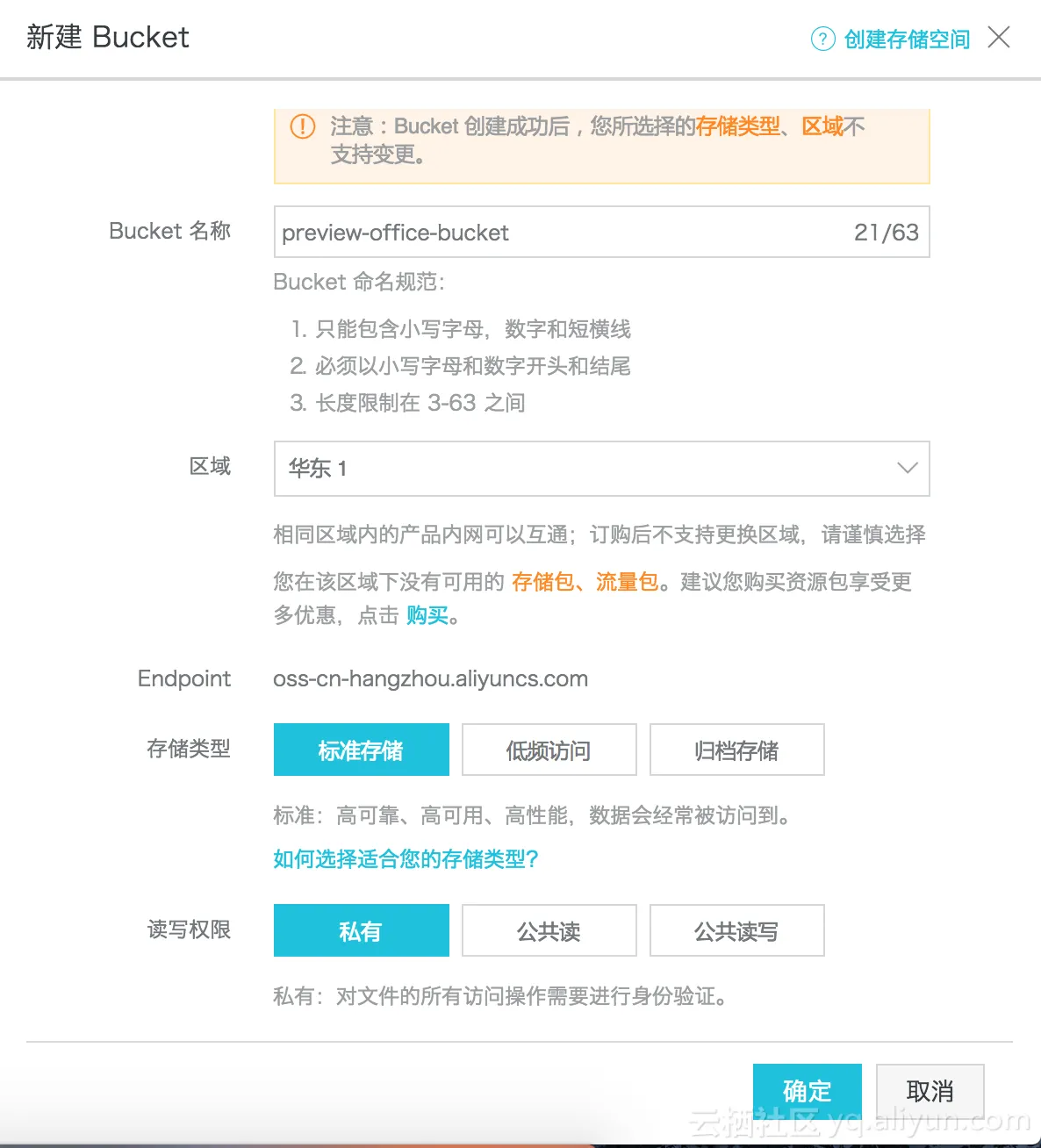
Task: Click the 购买 purchase link
Action: point(427,615)
